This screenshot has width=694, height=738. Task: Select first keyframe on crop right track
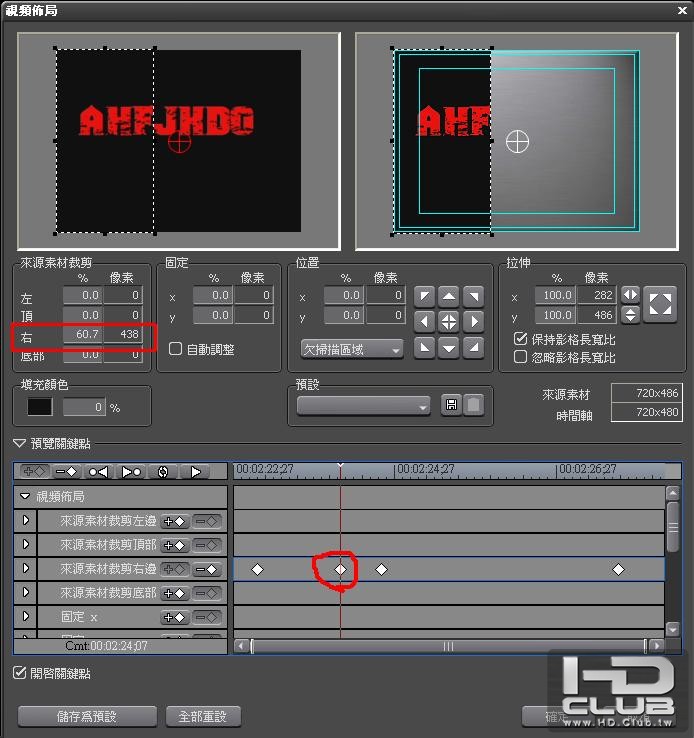coord(257,570)
